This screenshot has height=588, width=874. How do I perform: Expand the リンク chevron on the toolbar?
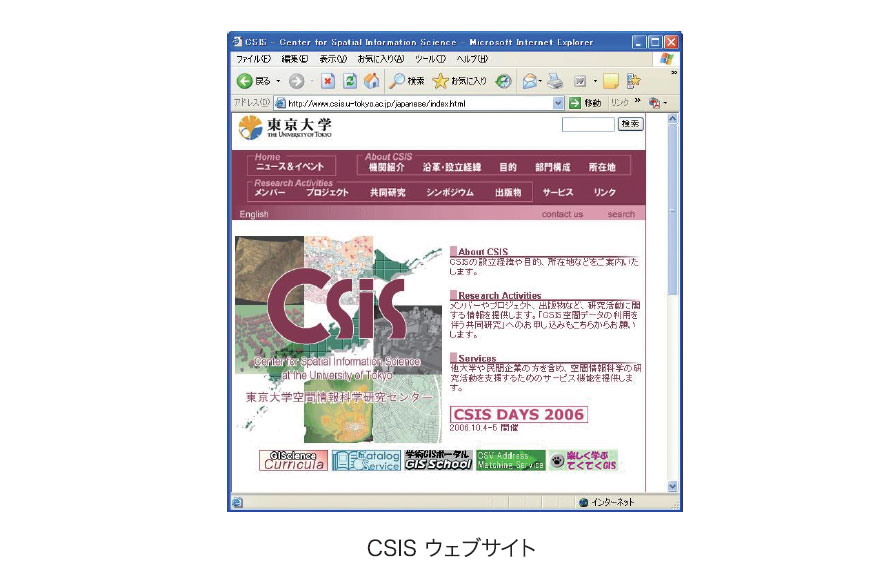click(x=636, y=102)
